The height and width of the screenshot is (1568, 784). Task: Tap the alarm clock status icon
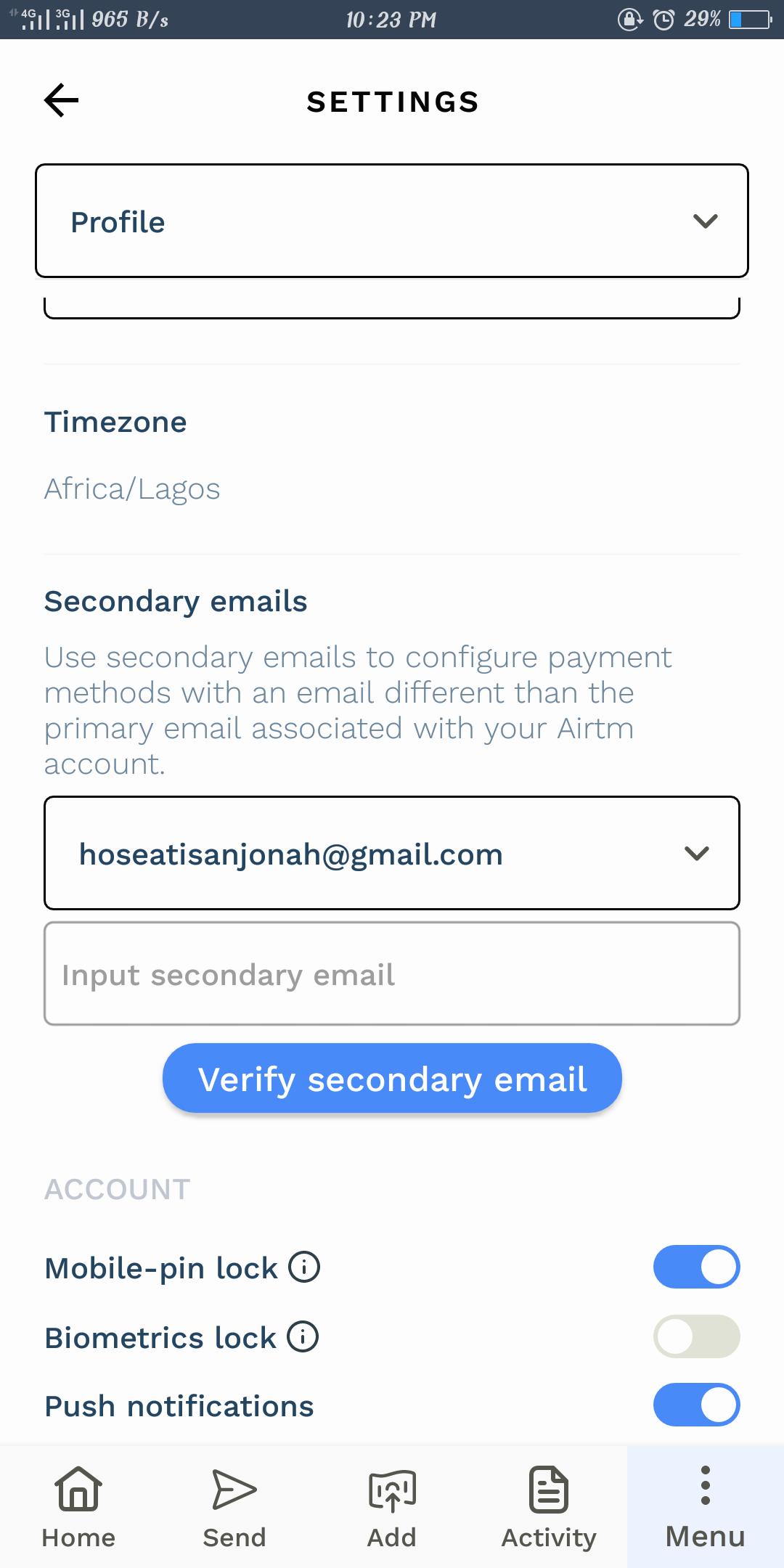tap(663, 20)
